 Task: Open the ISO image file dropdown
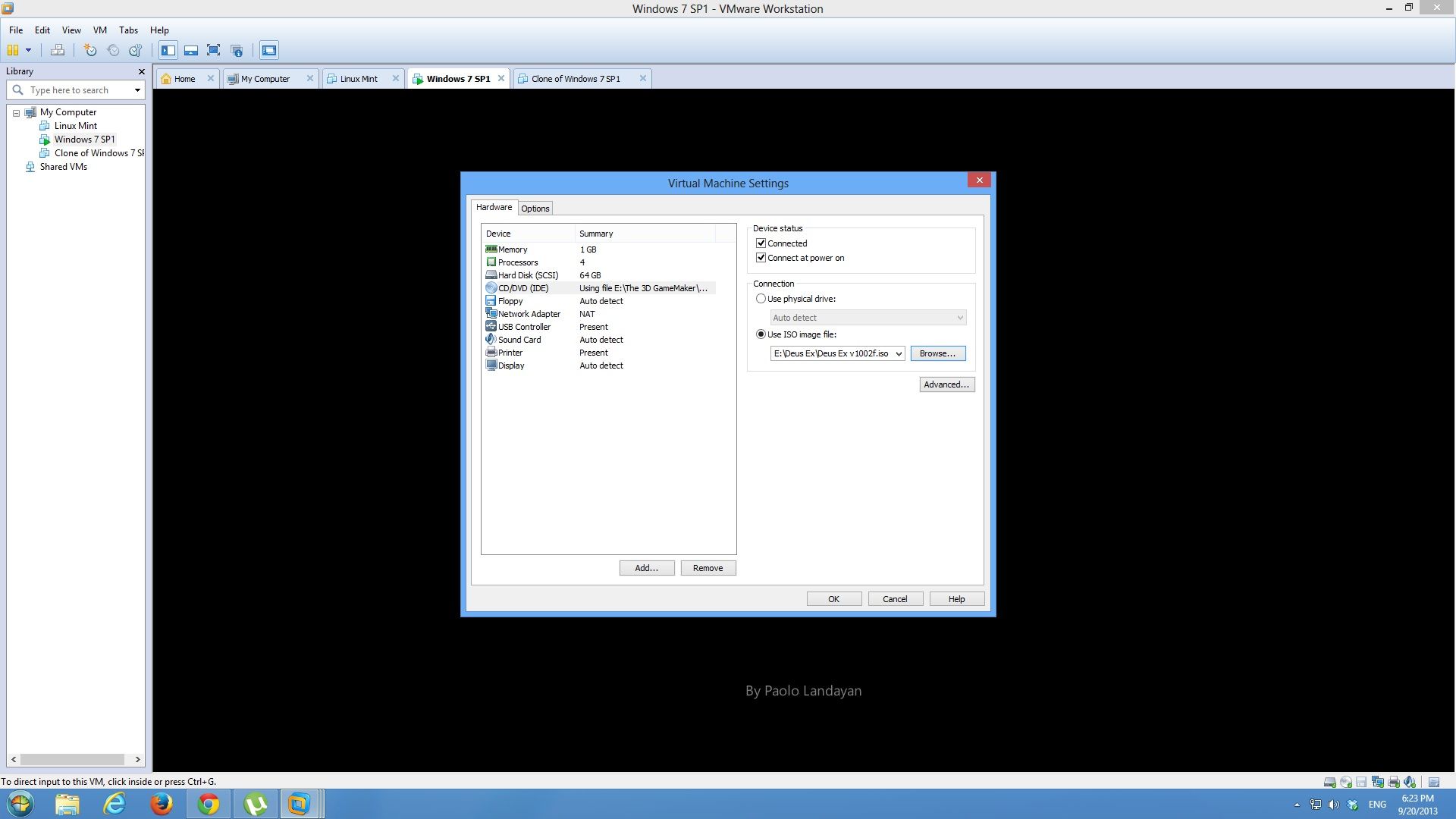click(x=899, y=353)
